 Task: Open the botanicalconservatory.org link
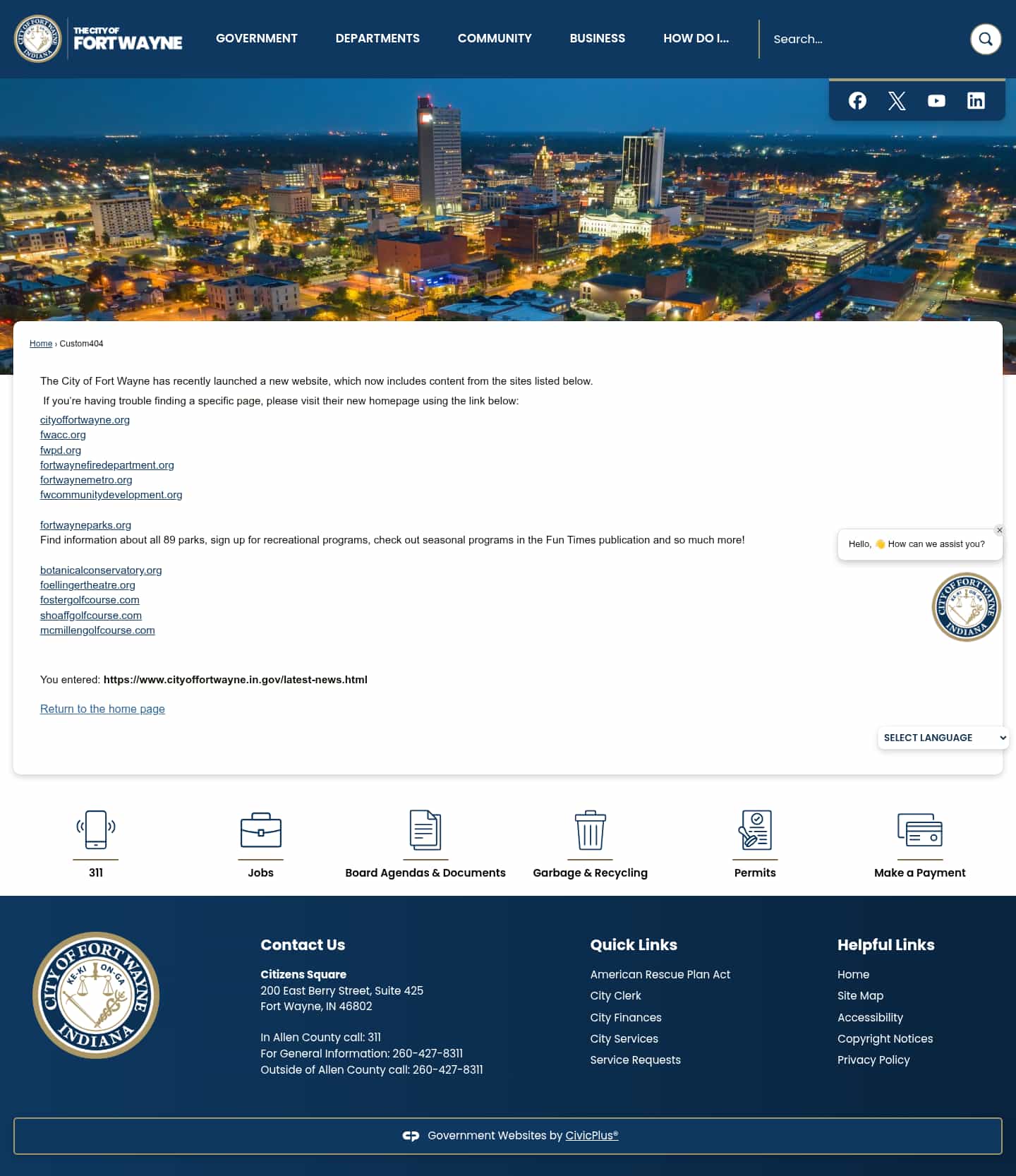tap(101, 570)
